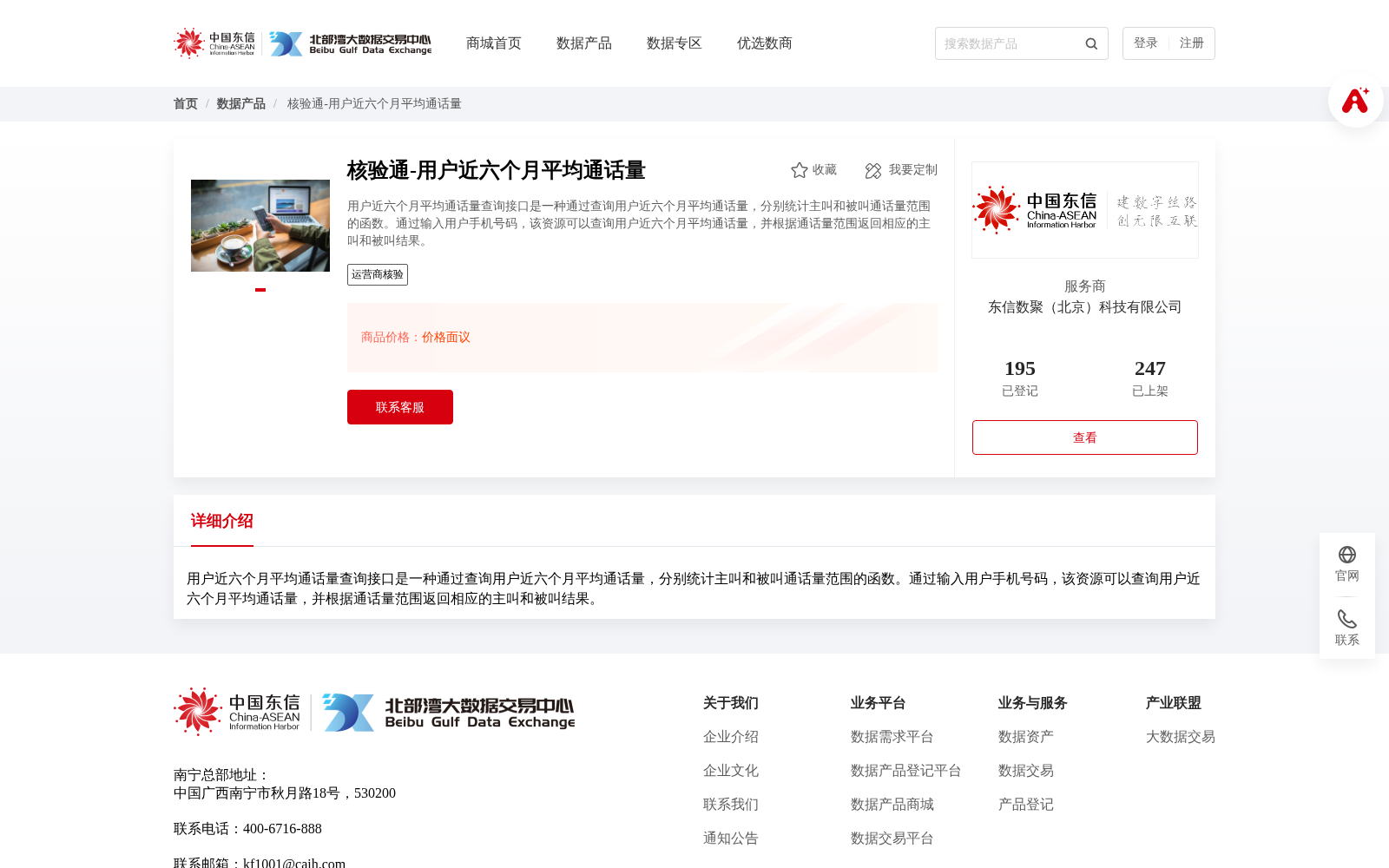Open footer link 数据需求平台

tap(892, 737)
